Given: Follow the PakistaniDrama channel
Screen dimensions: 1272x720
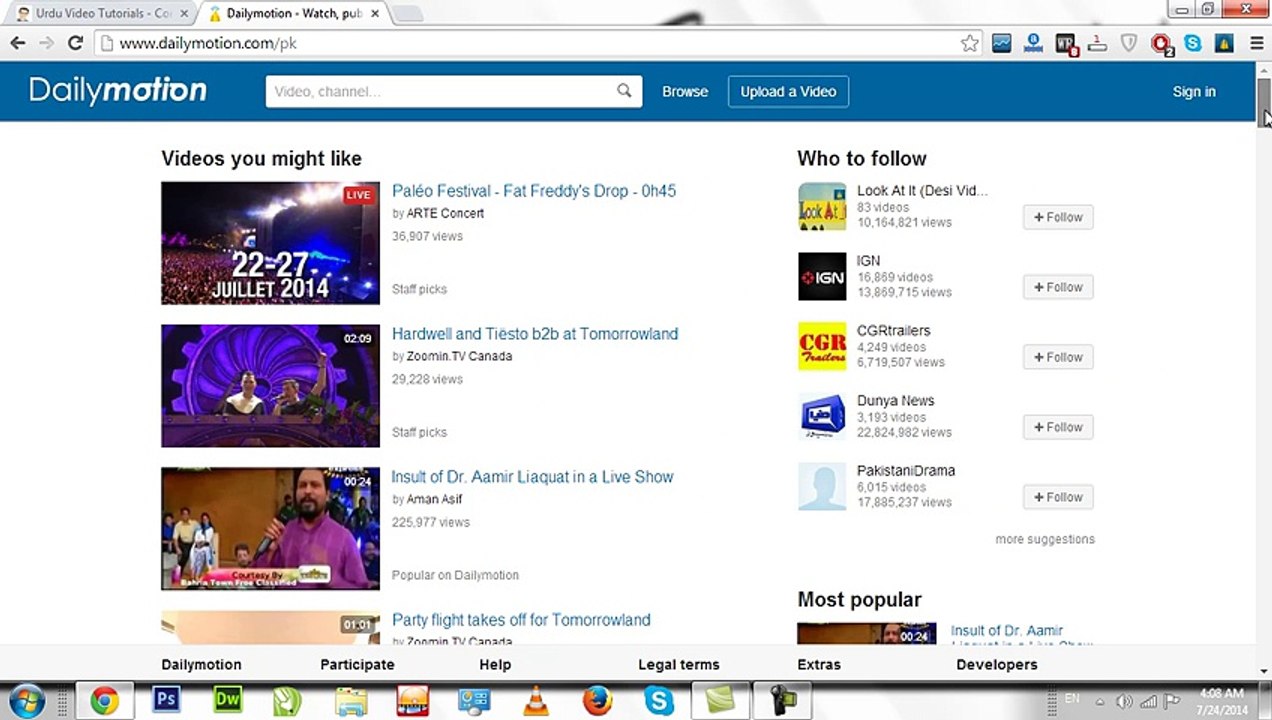Looking at the screenshot, I should (x=1058, y=497).
